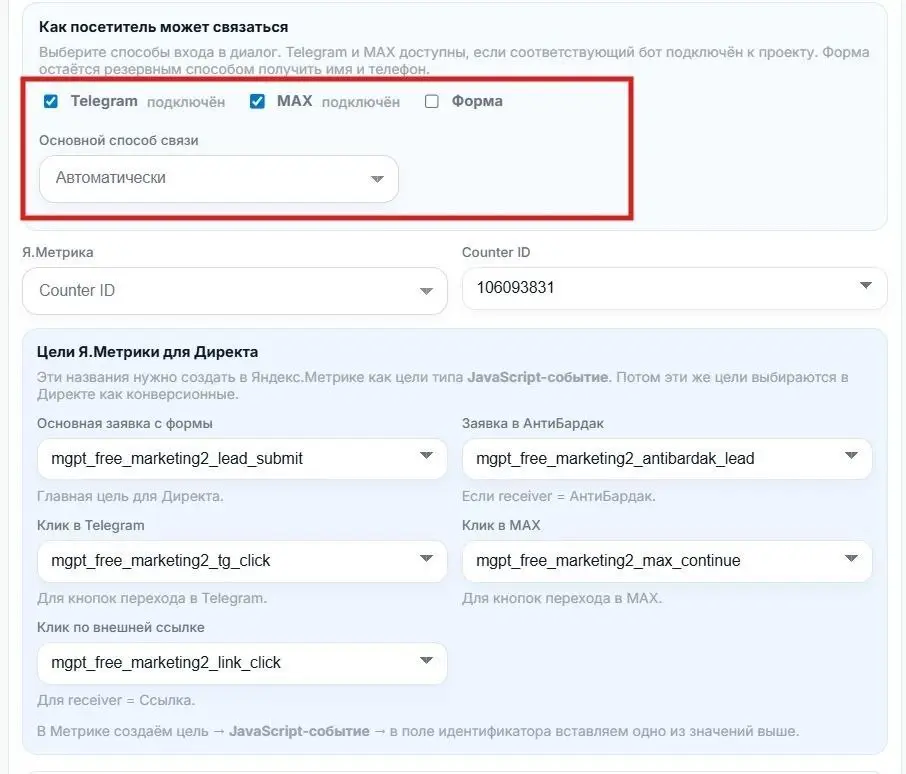This screenshot has height=774, width=906.
Task: Click 'Клик по внешней ссылке' label
Action: coord(121,628)
